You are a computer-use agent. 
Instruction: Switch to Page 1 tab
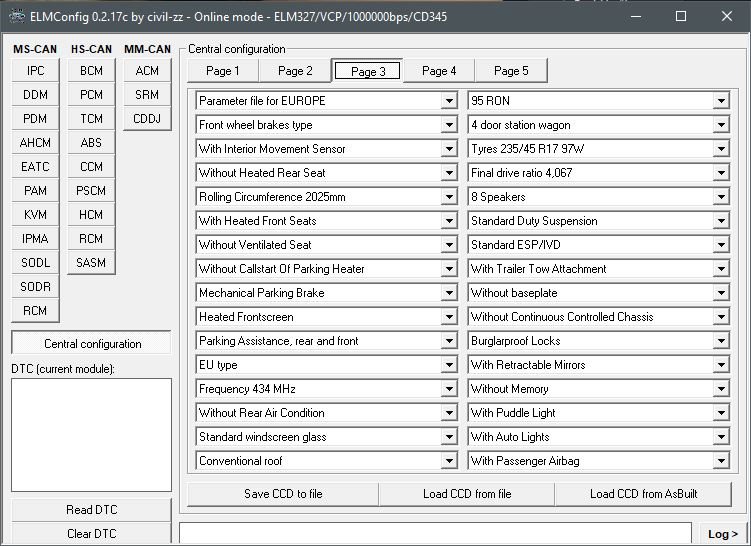[222, 71]
